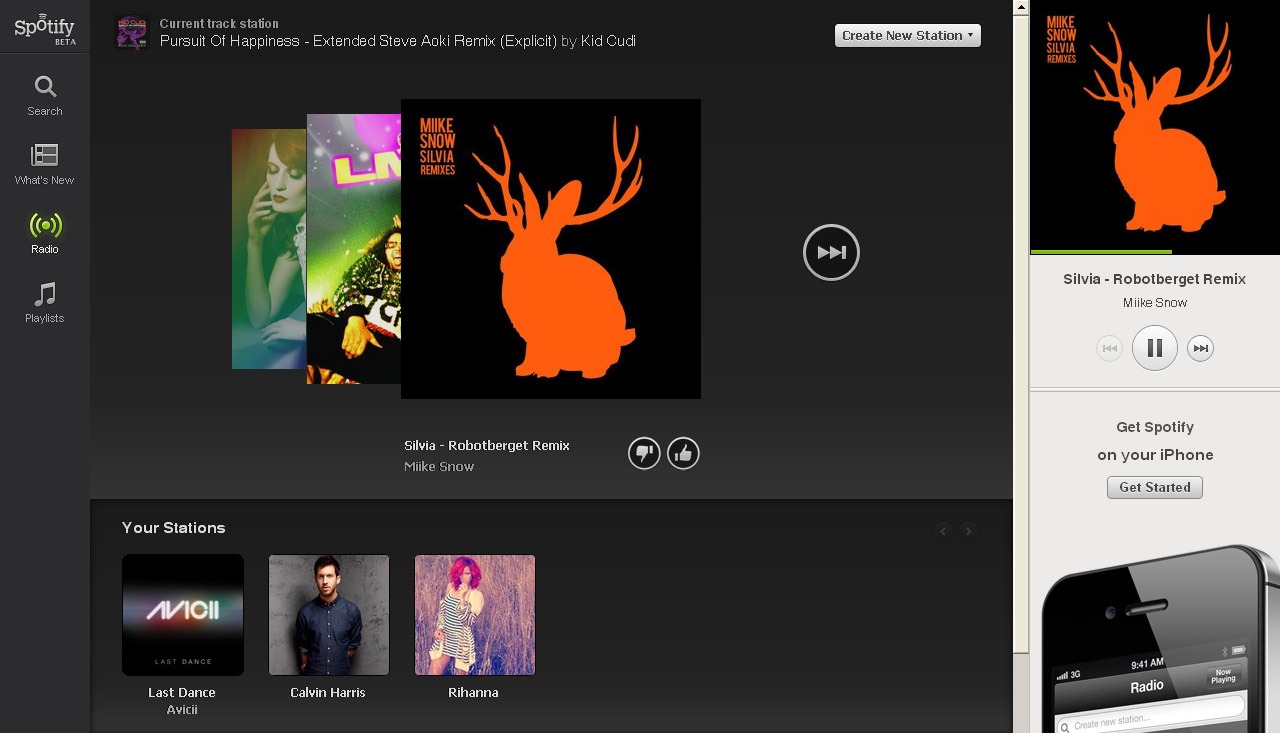The height and width of the screenshot is (733, 1280).
Task: Click the Last Dance station label
Action: click(182, 692)
